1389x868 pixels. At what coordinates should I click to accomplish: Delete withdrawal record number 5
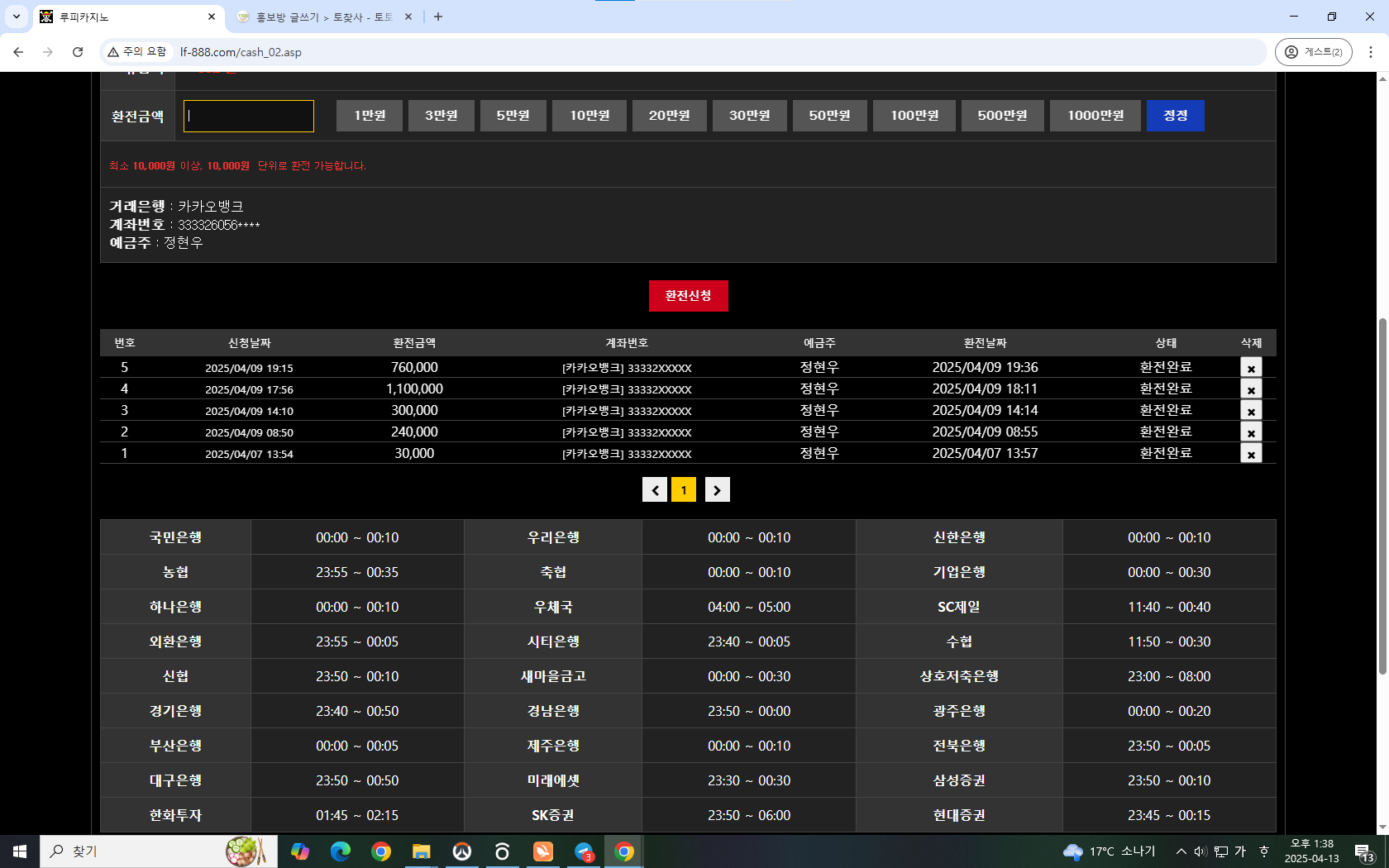click(x=1251, y=368)
